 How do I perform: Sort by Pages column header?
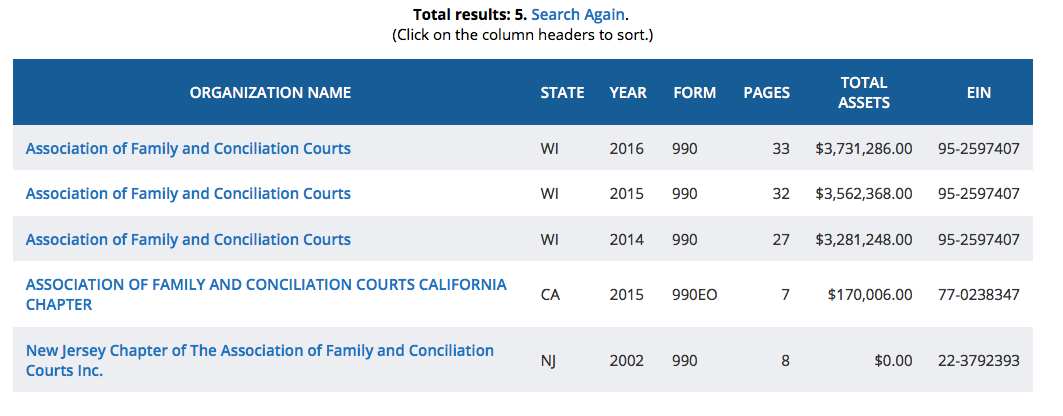pyautogui.click(x=766, y=92)
